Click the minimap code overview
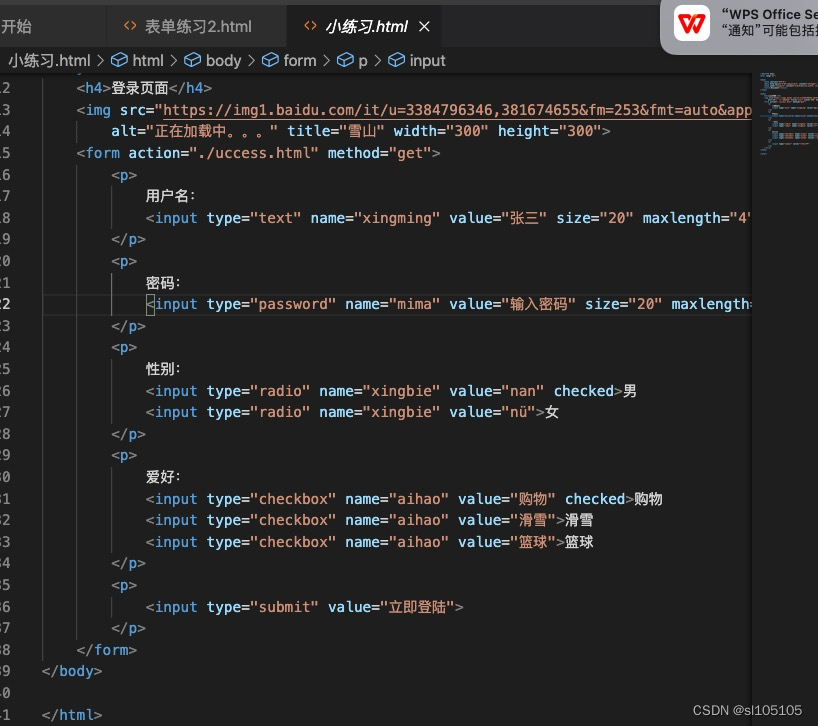 pos(788,115)
